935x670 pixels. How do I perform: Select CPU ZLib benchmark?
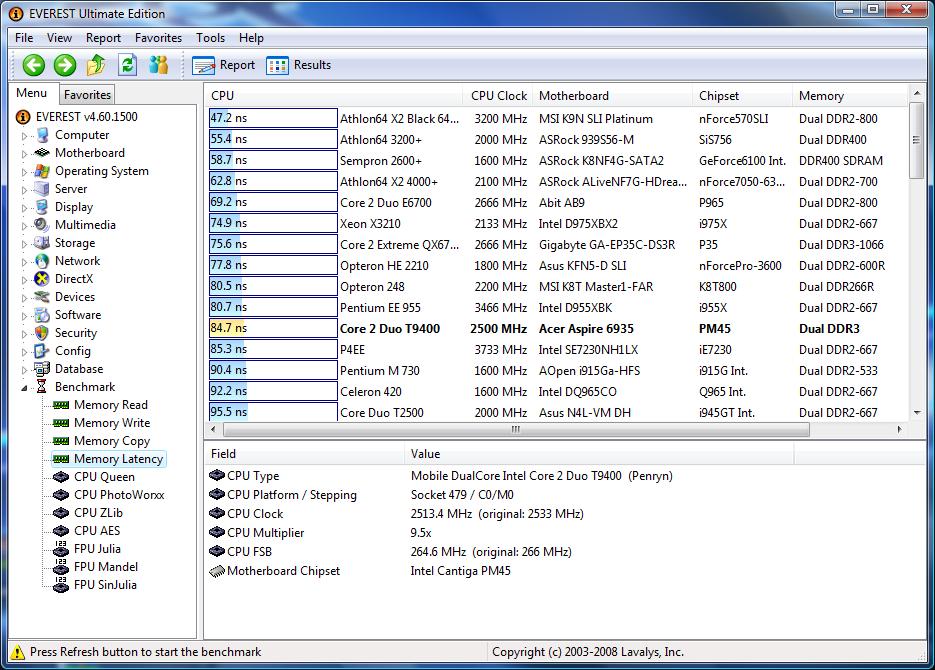[x=98, y=513]
